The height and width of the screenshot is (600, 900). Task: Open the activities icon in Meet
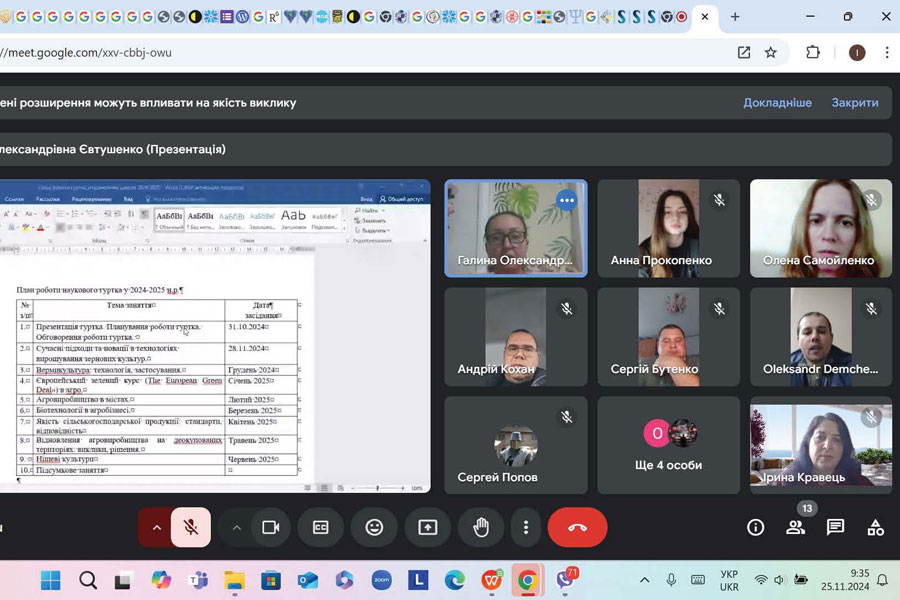tap(875, 528)
